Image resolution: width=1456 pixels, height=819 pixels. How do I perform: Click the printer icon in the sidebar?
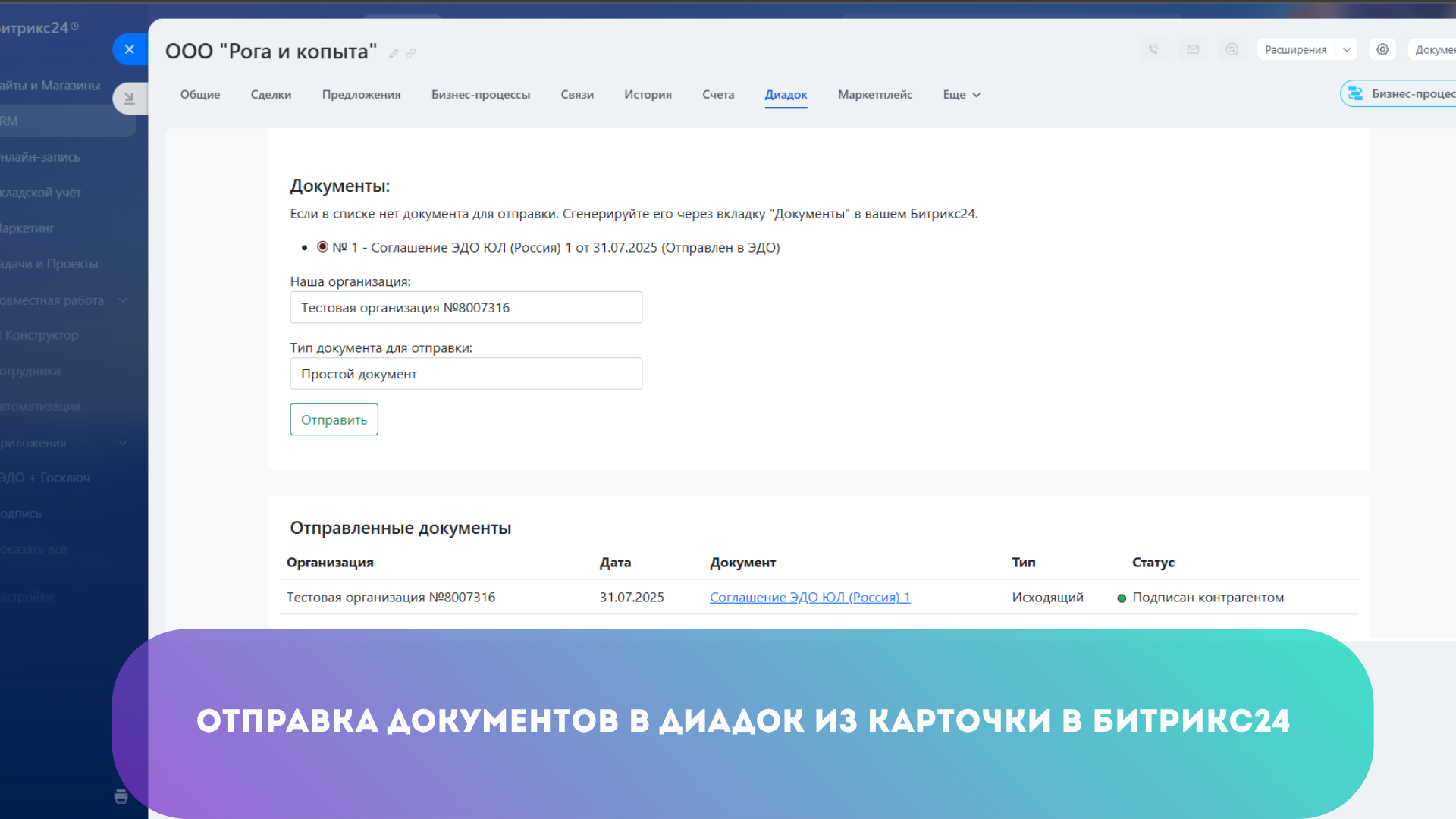121,796
